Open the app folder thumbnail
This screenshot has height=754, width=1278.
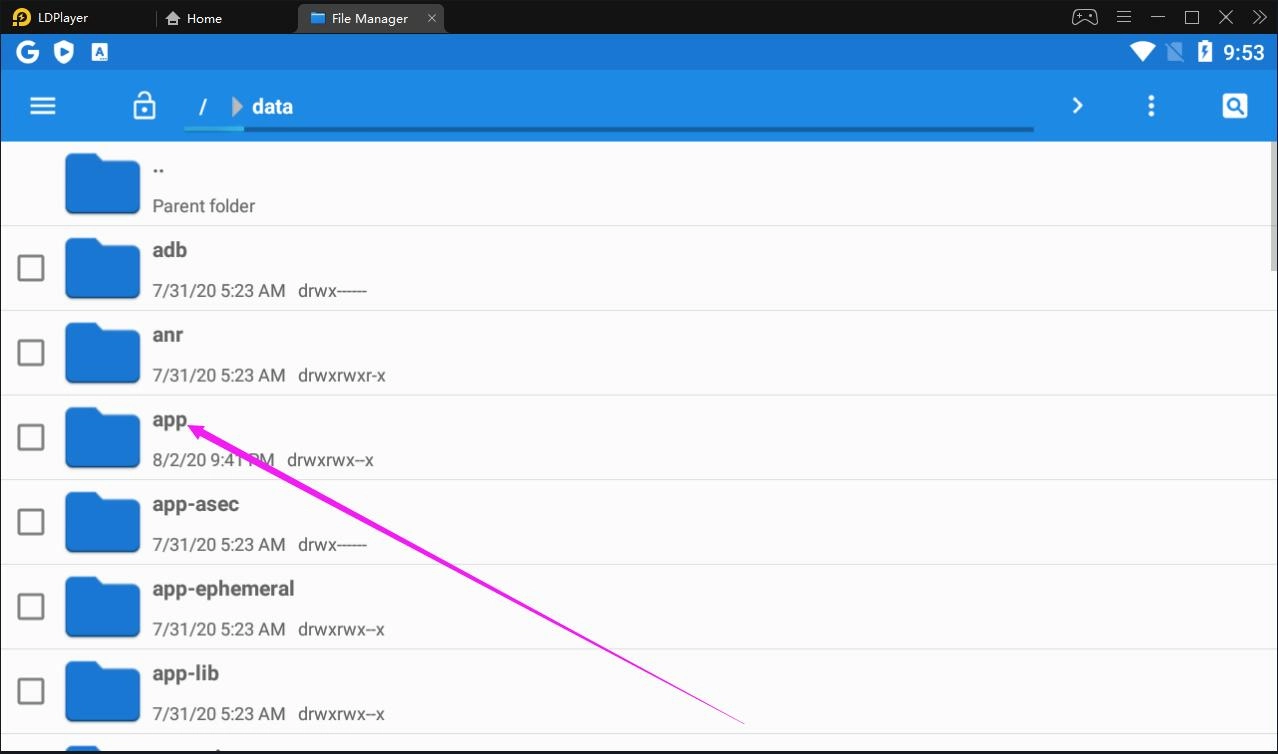pyautogui.click(x=101, y=437)
